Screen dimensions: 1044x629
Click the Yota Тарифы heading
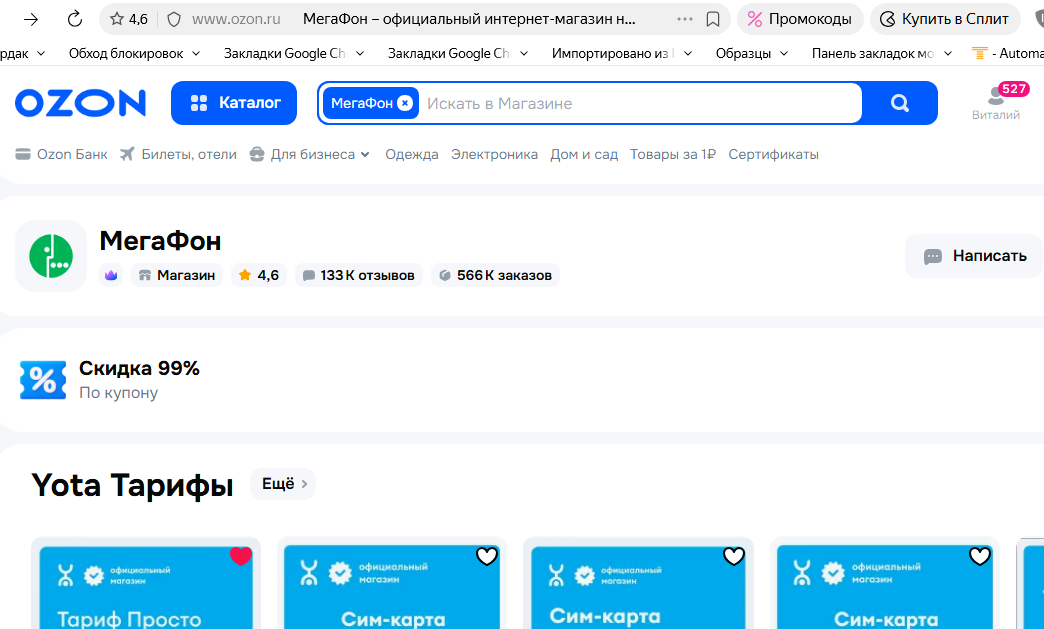(x=132, y=485)
